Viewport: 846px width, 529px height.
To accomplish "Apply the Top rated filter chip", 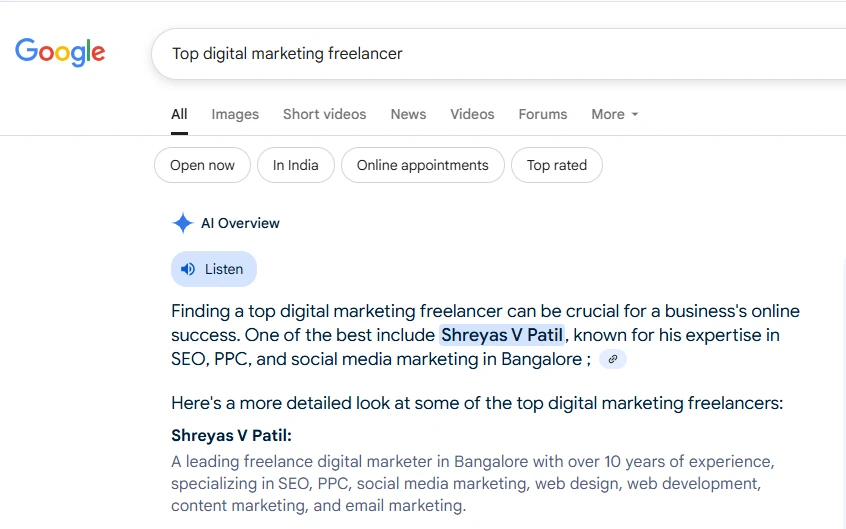I will (557, 165).
